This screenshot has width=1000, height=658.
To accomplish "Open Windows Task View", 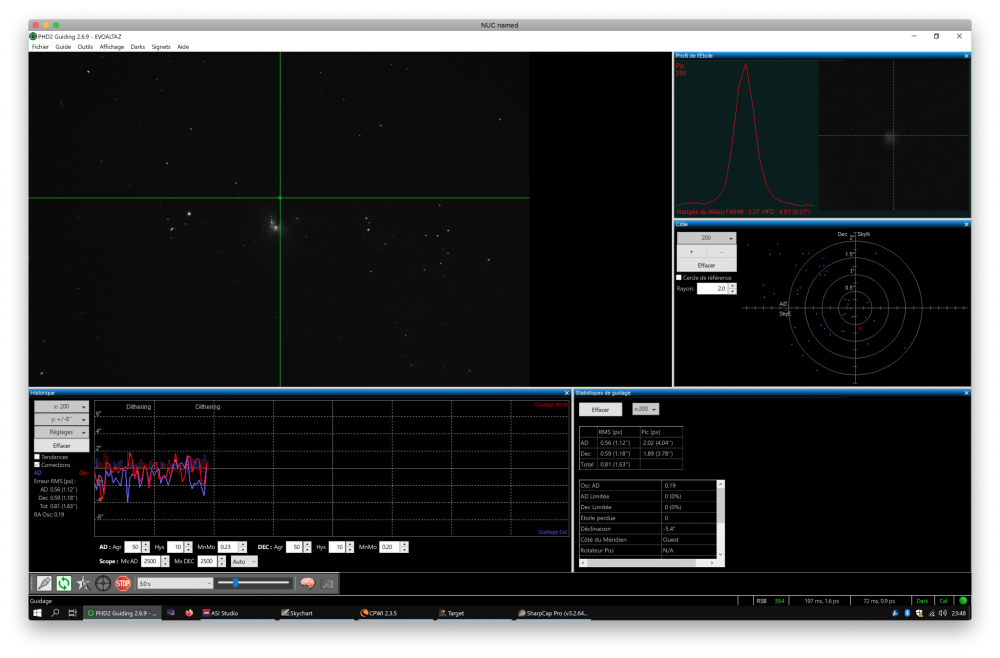I will point(73,613).
